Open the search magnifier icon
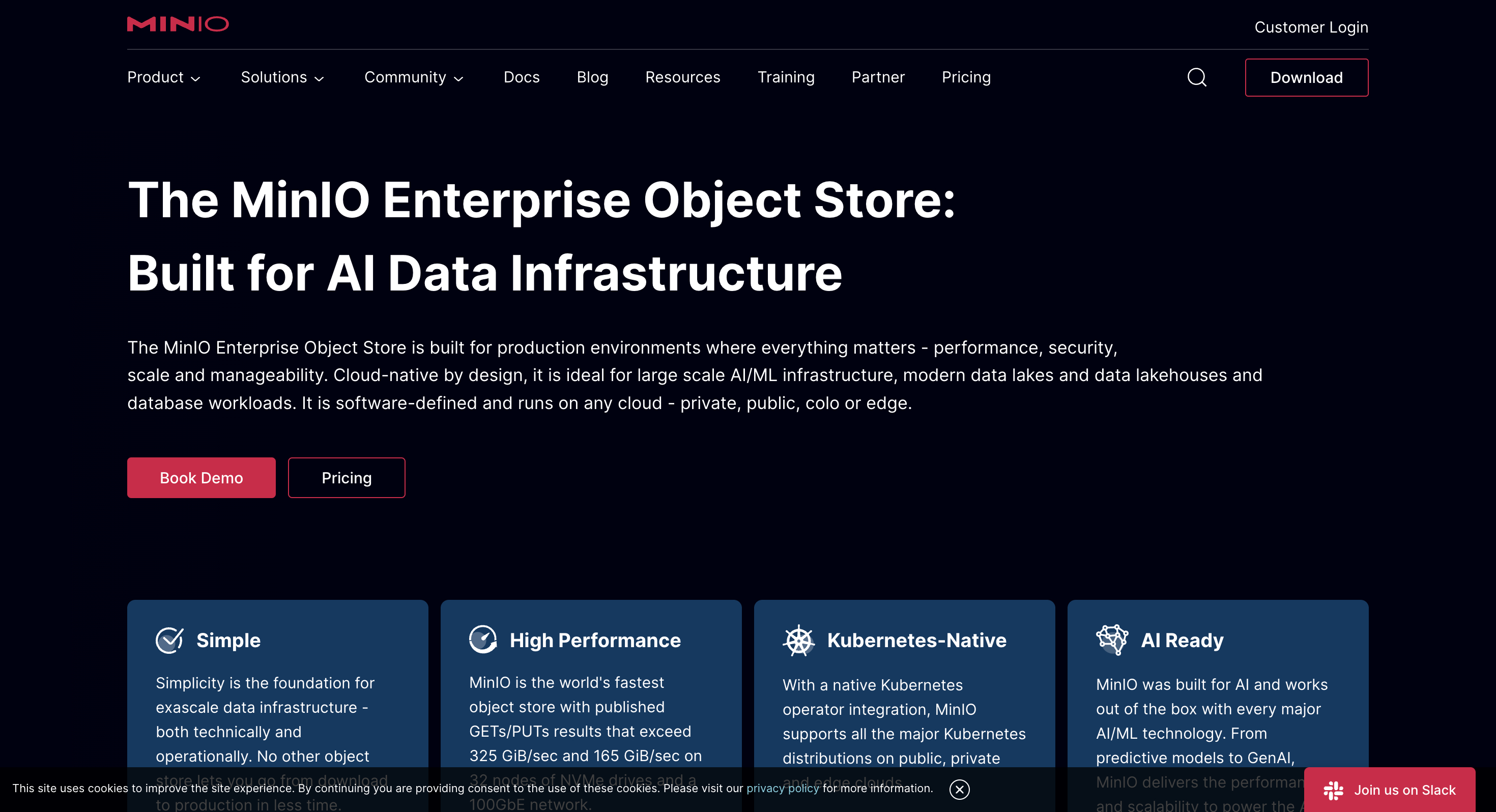1496x812 pixels. coord(1196,77)
